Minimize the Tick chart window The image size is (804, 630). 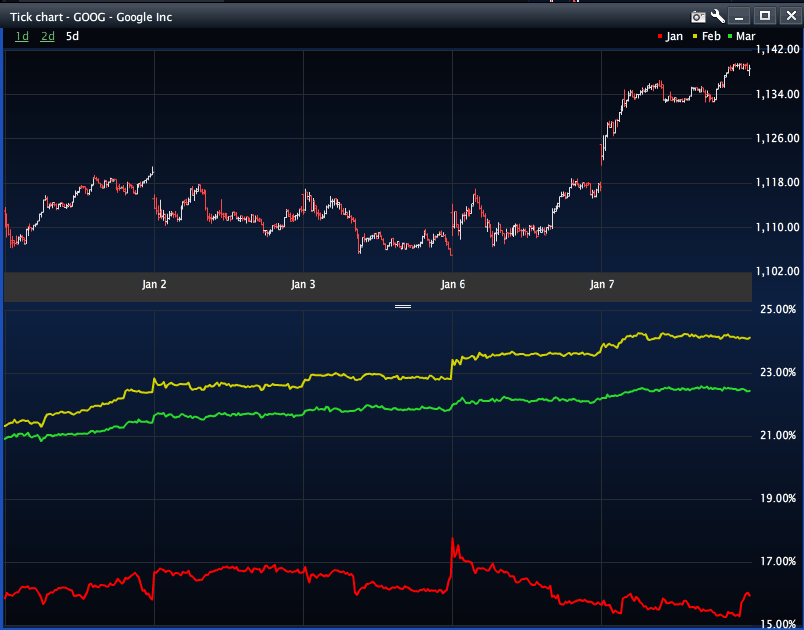tap(739, 16)
